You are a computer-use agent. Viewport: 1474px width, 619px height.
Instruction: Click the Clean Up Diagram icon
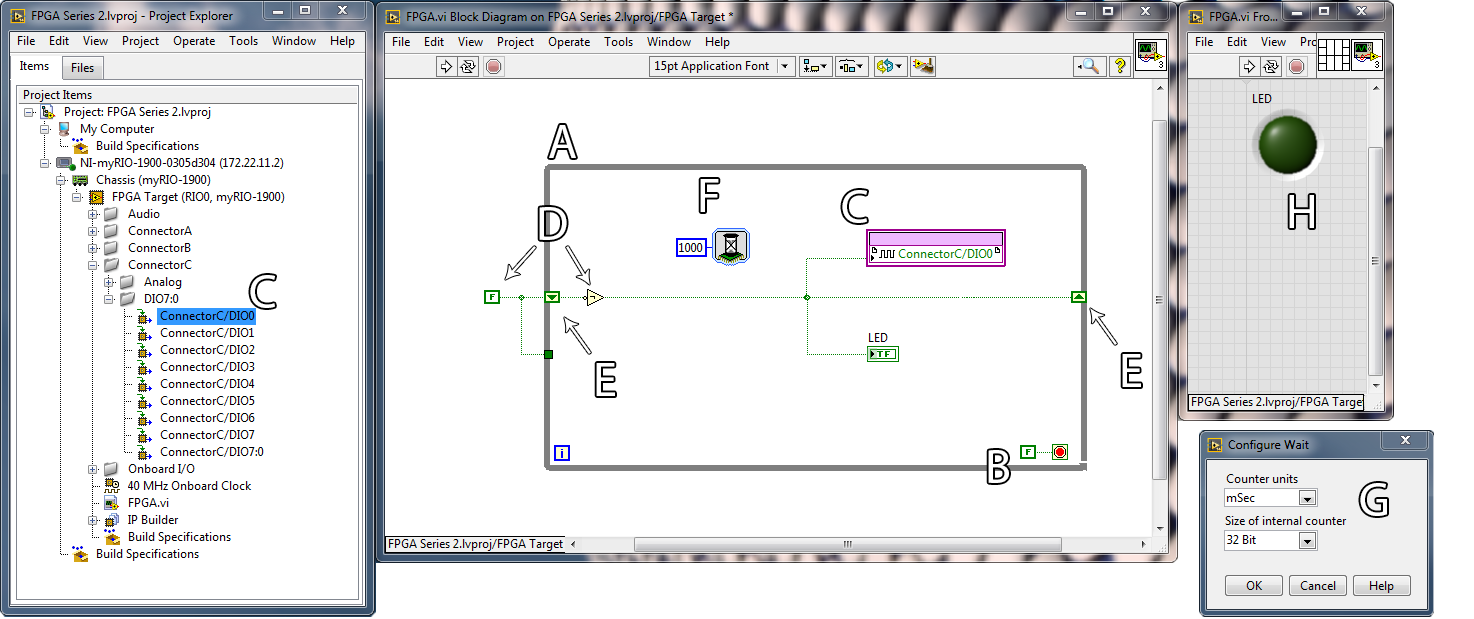[x=923, y=67]
